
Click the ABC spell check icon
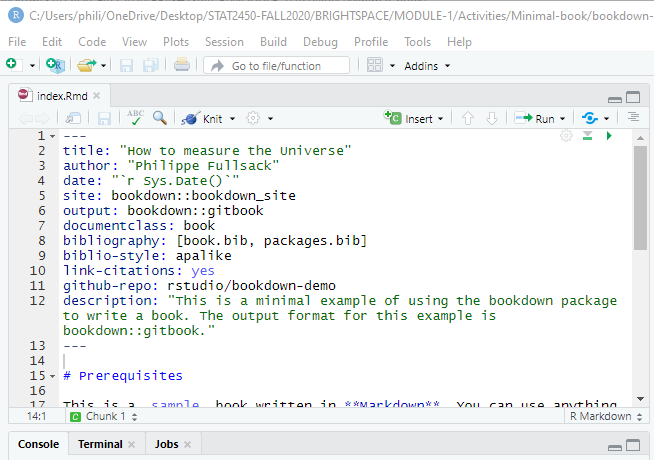point(135,118)
